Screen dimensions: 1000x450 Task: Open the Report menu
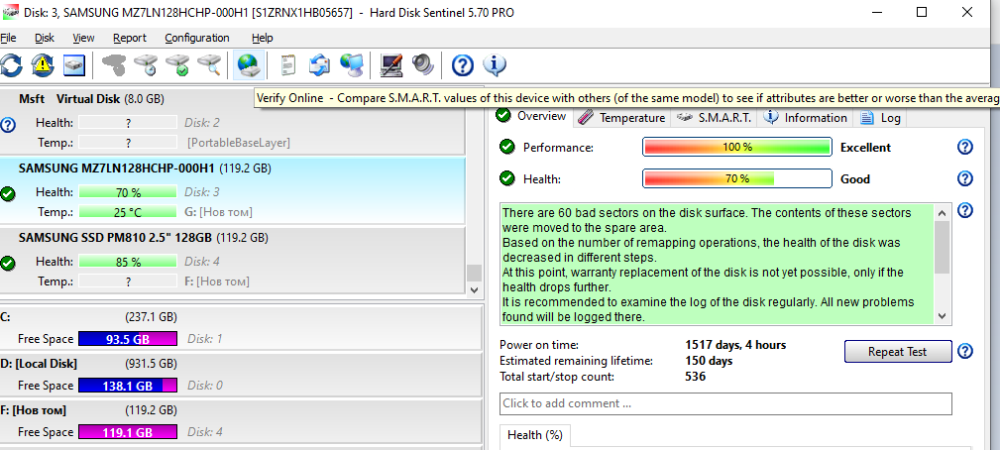(x=130, y=38)
